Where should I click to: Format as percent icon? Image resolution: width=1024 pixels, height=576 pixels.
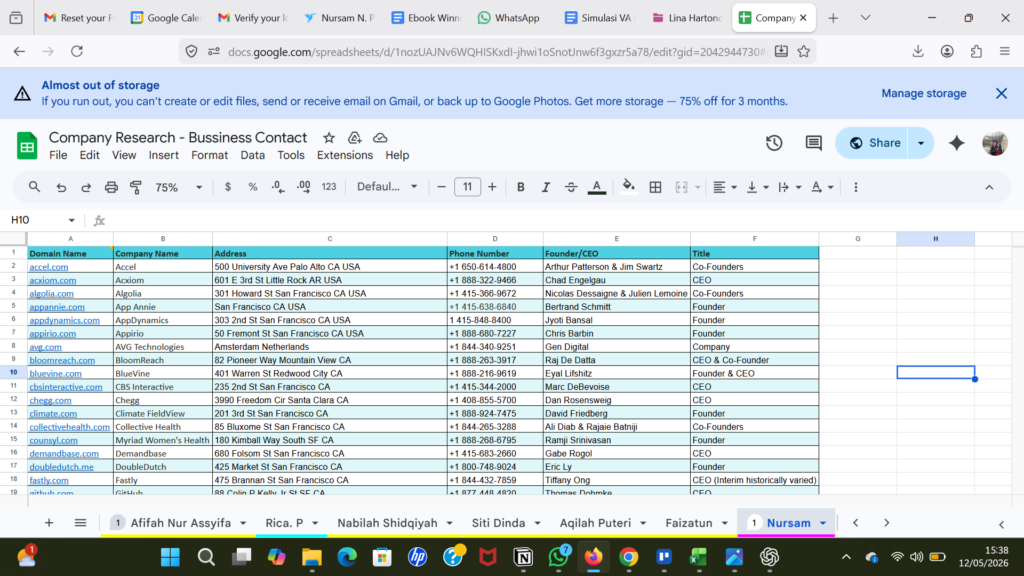pyautogui.click(x=253, y=187)
